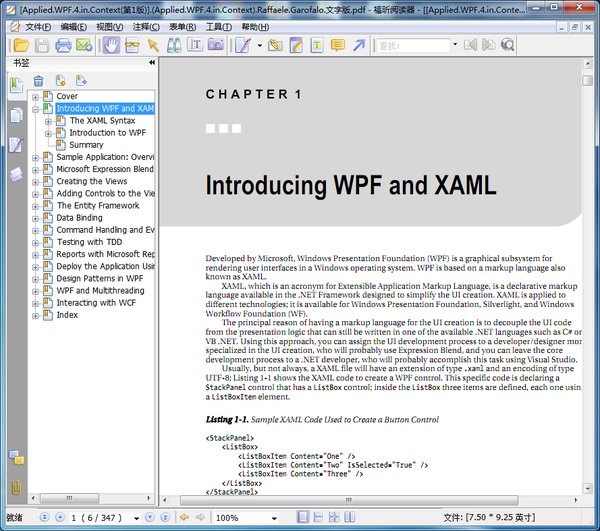Open the 工具(T) menu

click(219, 27)
